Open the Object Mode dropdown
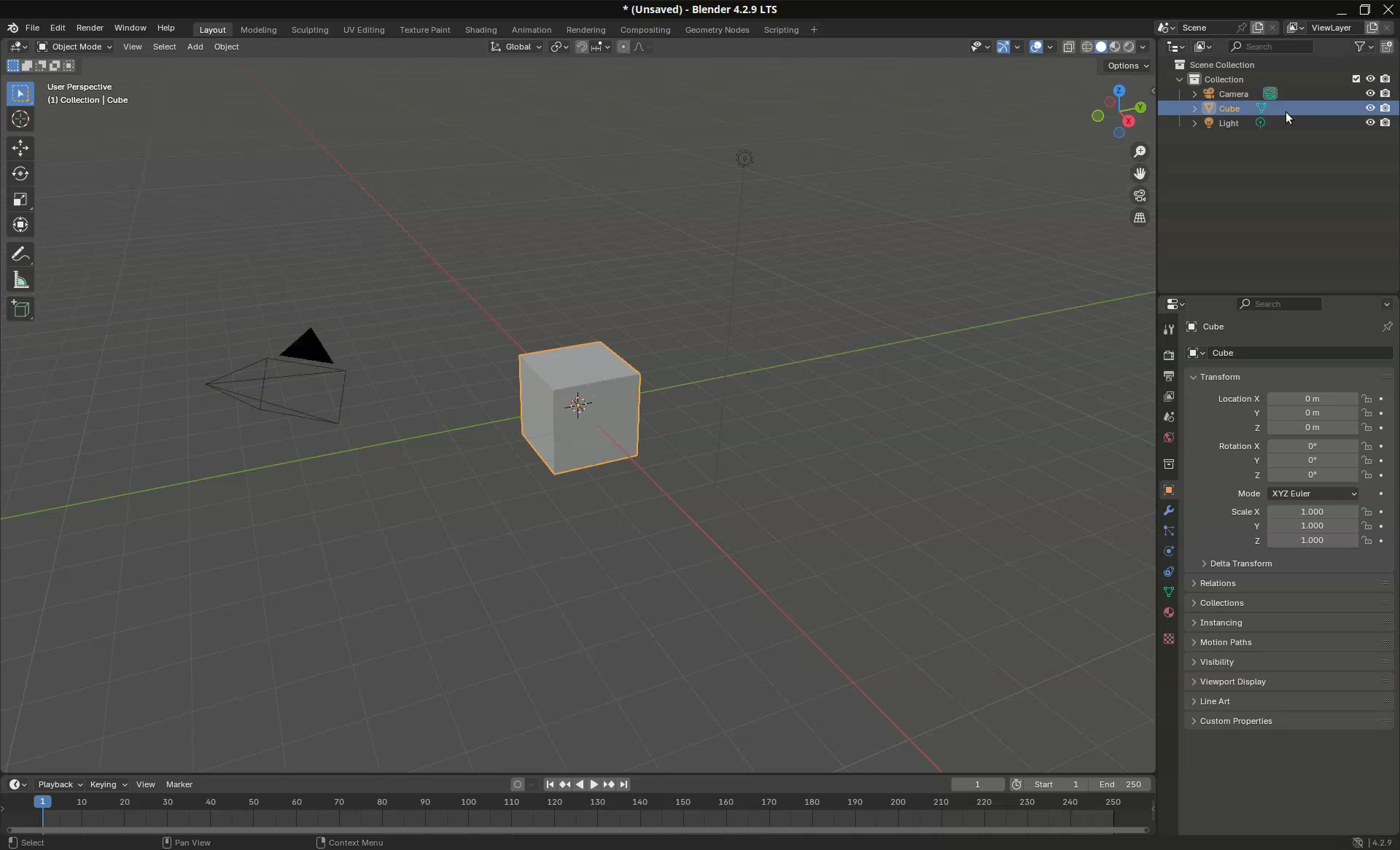 click(x=74, y=47)
